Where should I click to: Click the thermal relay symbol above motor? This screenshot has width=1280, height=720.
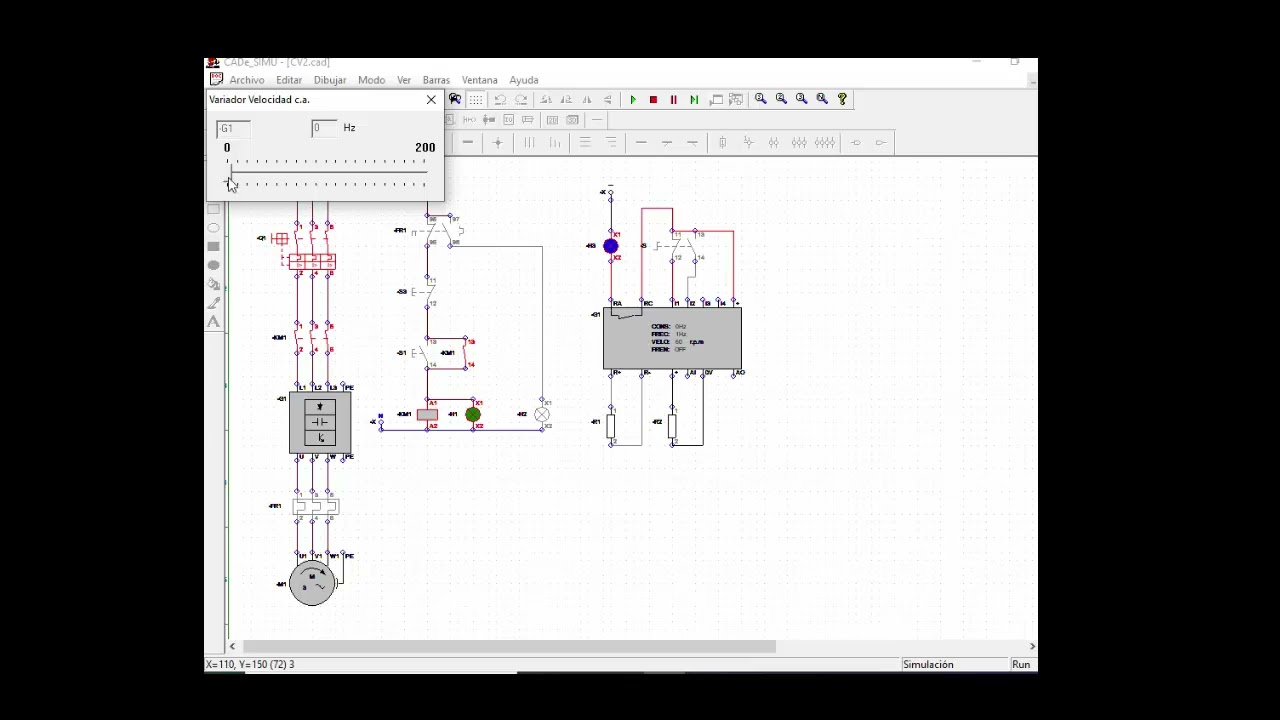[x=315, y=507]
